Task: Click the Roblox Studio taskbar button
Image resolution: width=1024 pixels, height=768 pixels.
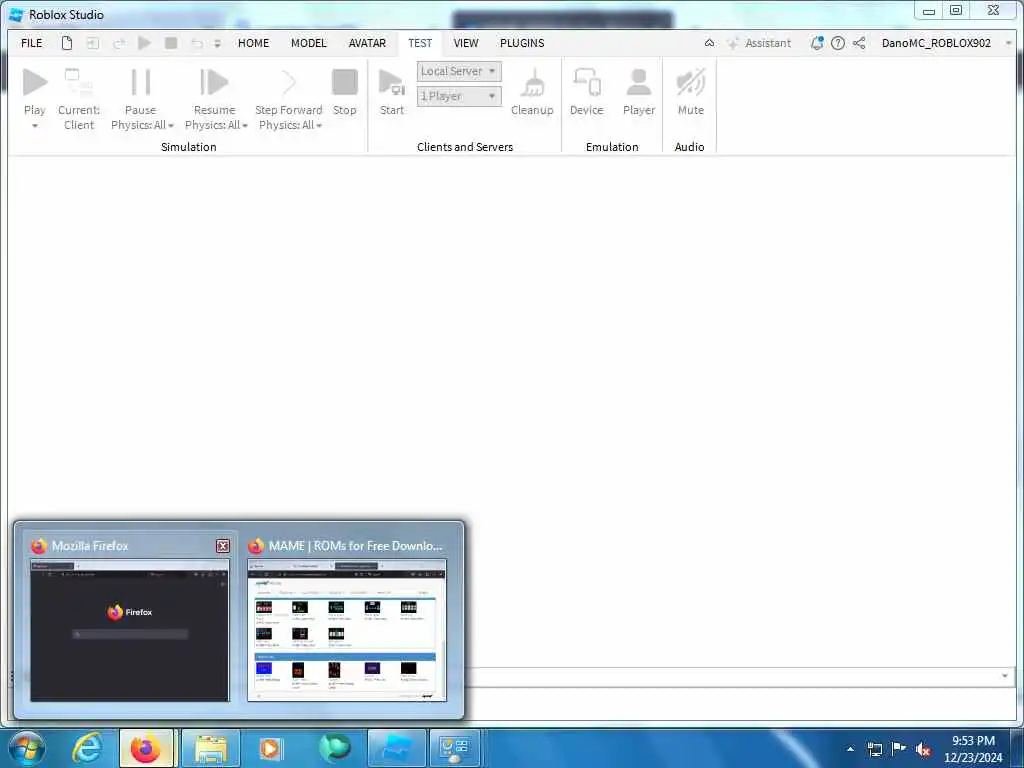Action: tap(396, 748)
